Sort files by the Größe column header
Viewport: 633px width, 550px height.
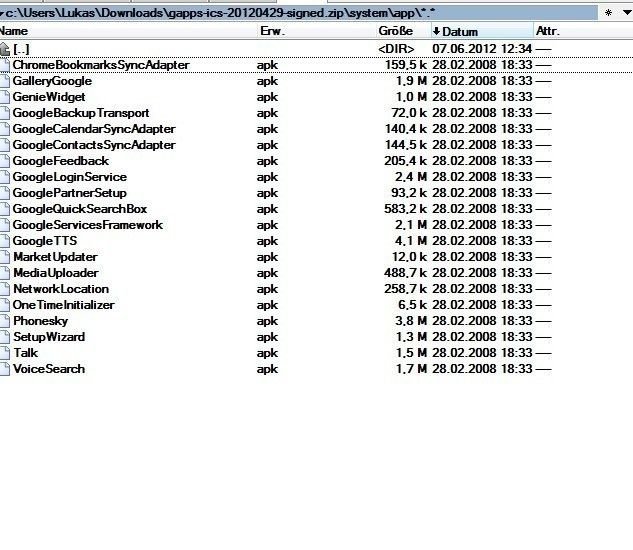click(402, 31)
